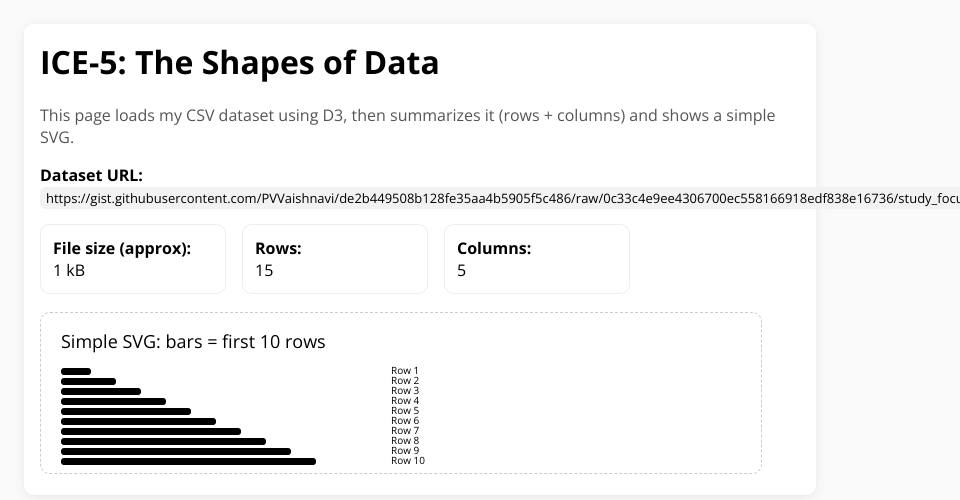Screen dimensions: 960x500
Task: Click the "Dataset URL:" label
Action: 92,175
